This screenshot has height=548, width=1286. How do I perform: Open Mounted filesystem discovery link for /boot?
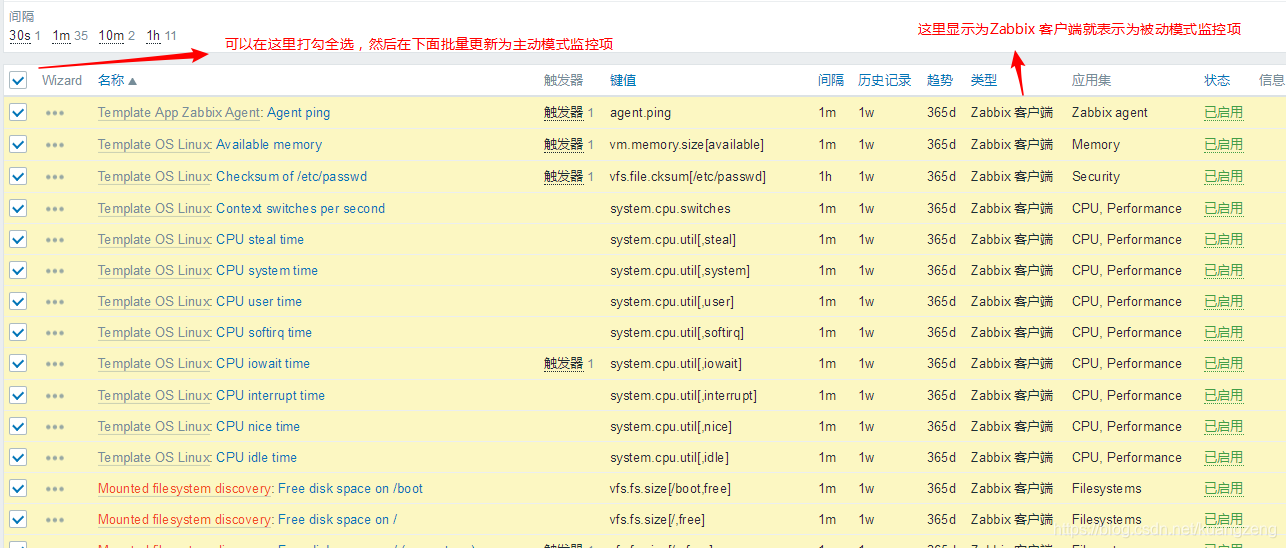[x=184, y=489]
